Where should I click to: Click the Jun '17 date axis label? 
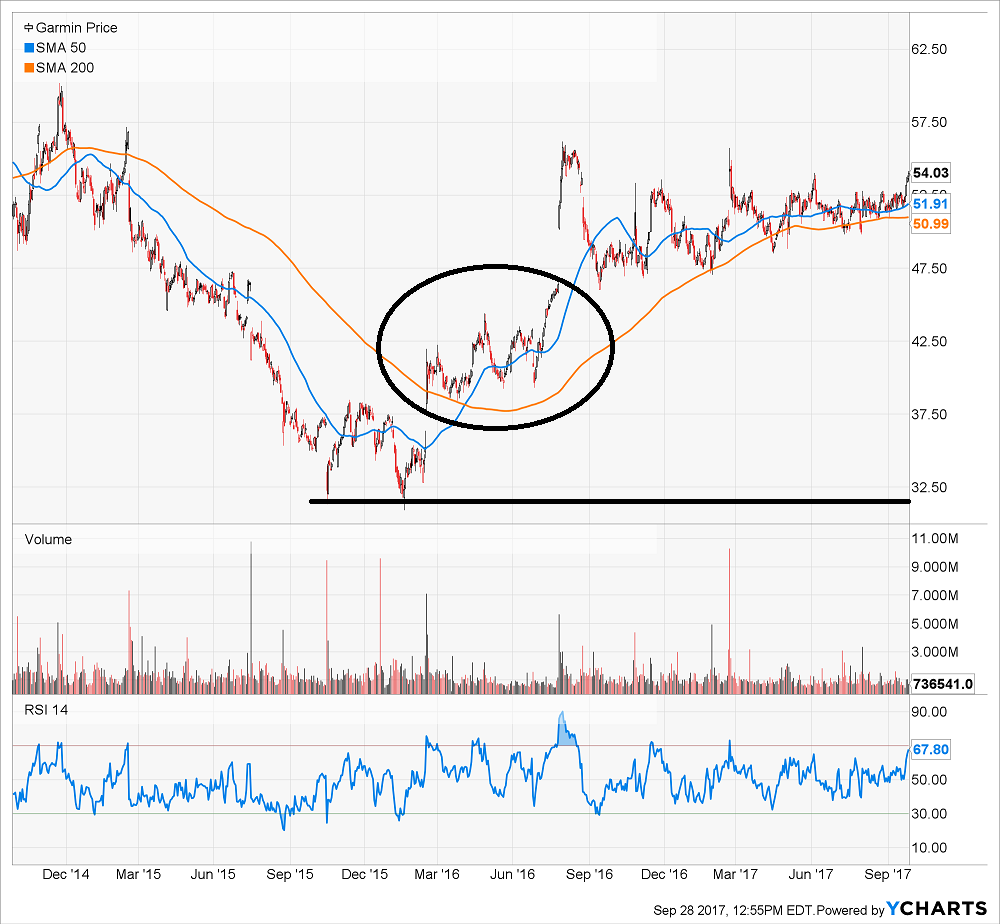pos(811,874)
